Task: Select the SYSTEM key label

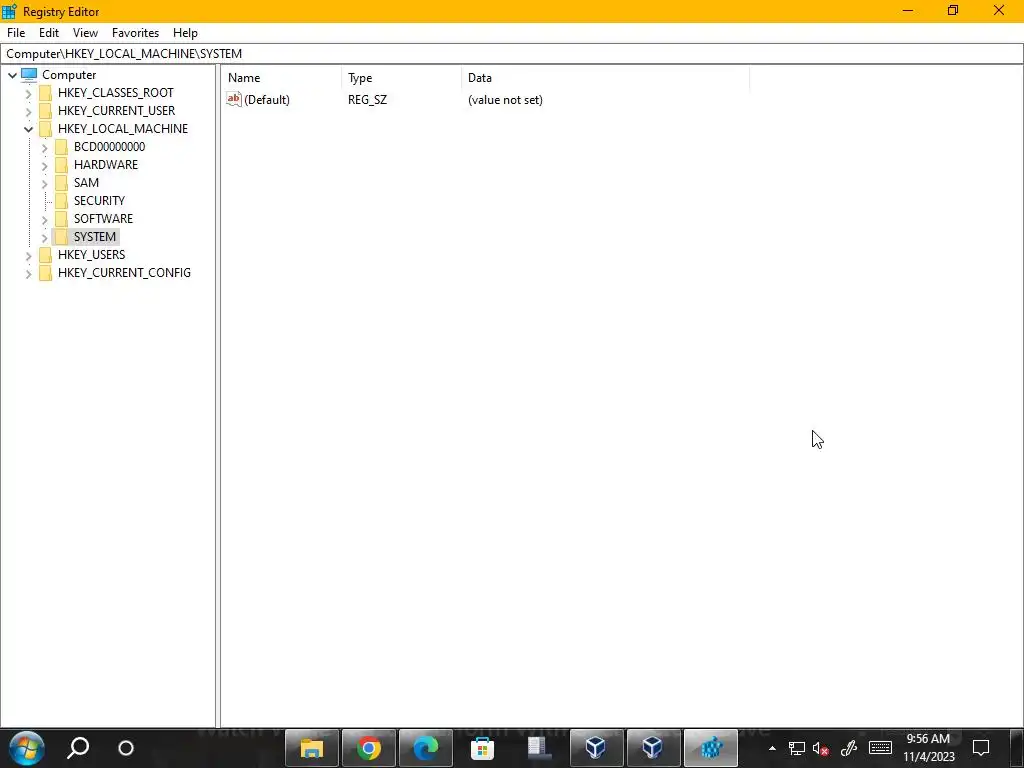Action: [x=95, y=236]
